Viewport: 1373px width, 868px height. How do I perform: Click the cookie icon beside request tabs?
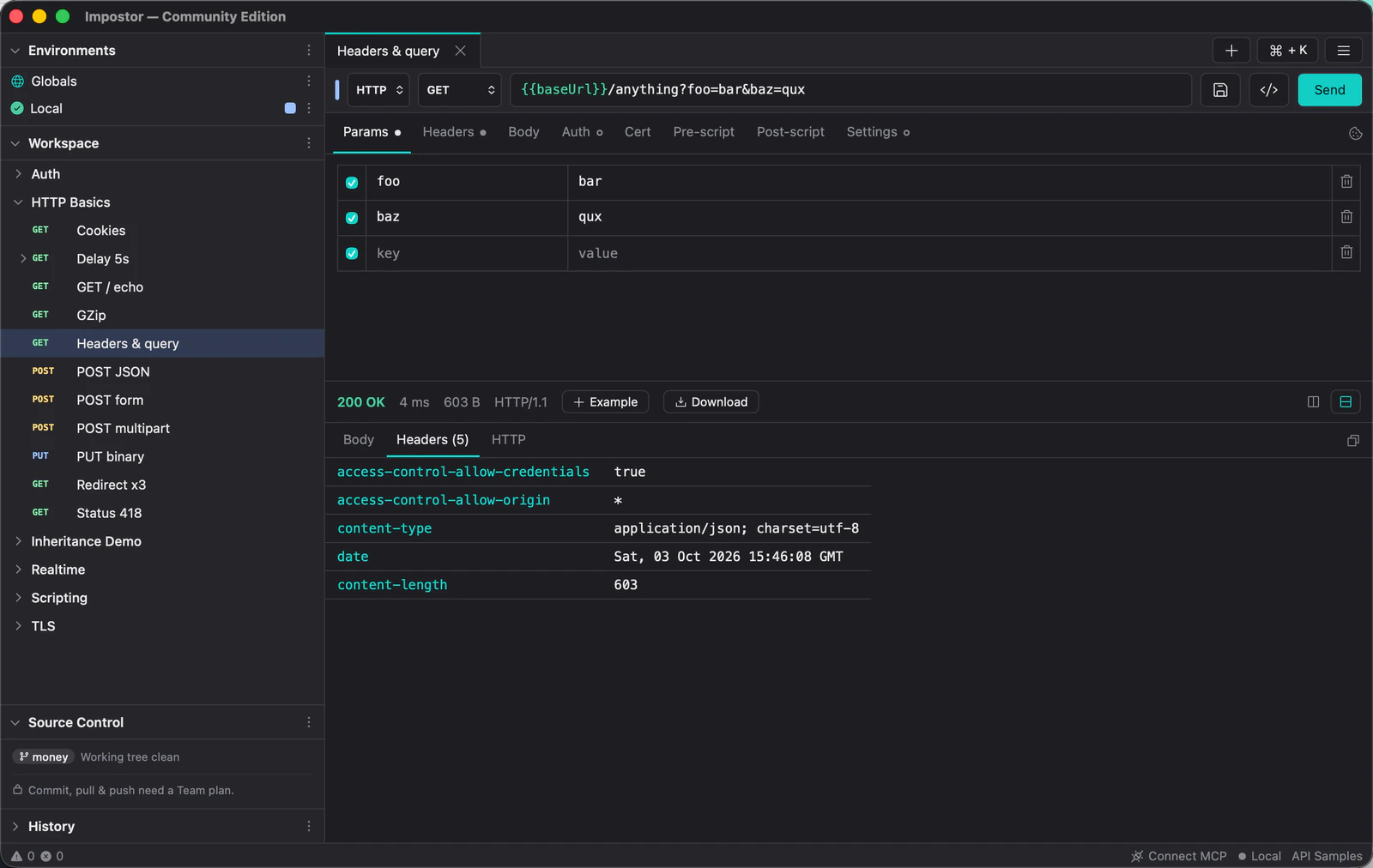[x=1356, y=133]
